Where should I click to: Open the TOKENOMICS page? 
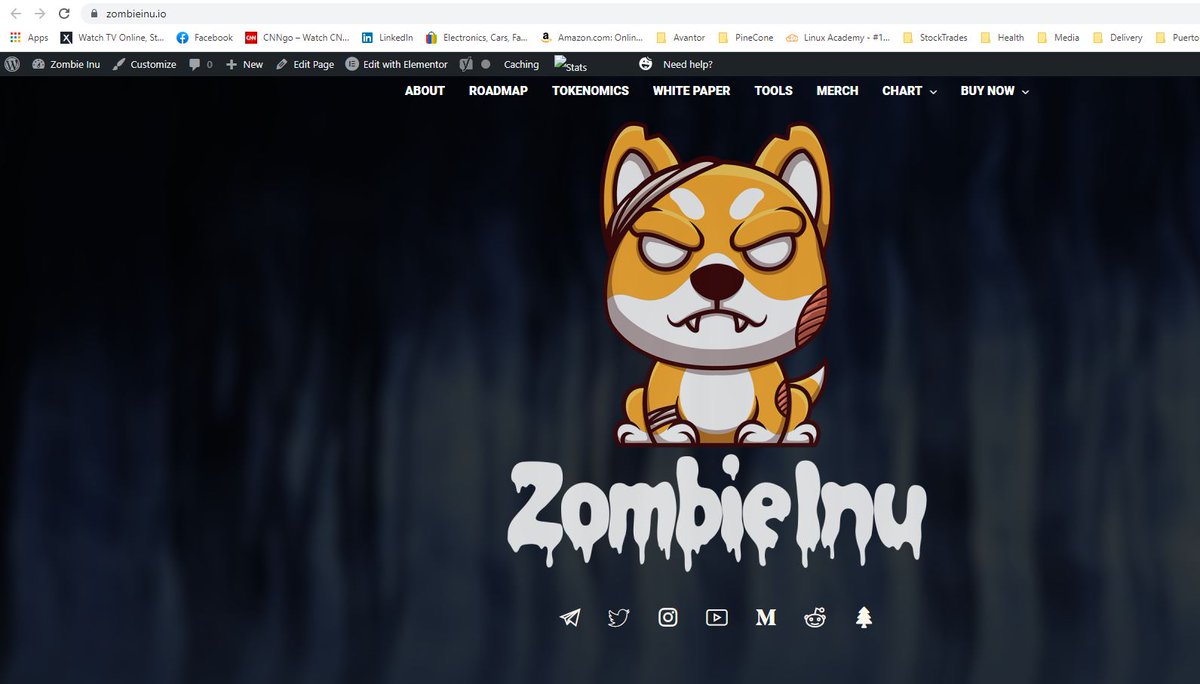(x=591, y=91)
